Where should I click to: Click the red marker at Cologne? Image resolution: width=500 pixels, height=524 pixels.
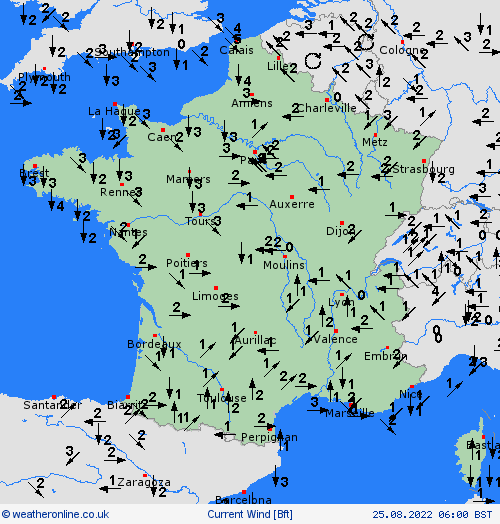click(x=402, y=42)
